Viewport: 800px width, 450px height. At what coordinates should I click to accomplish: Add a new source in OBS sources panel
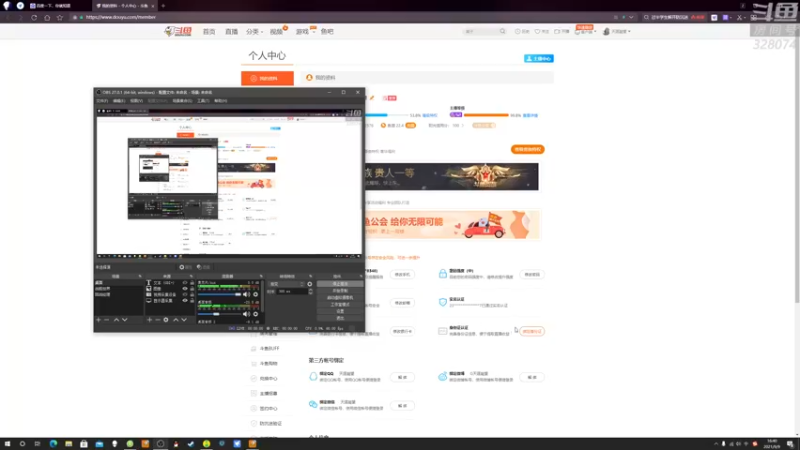click(149, 319)
